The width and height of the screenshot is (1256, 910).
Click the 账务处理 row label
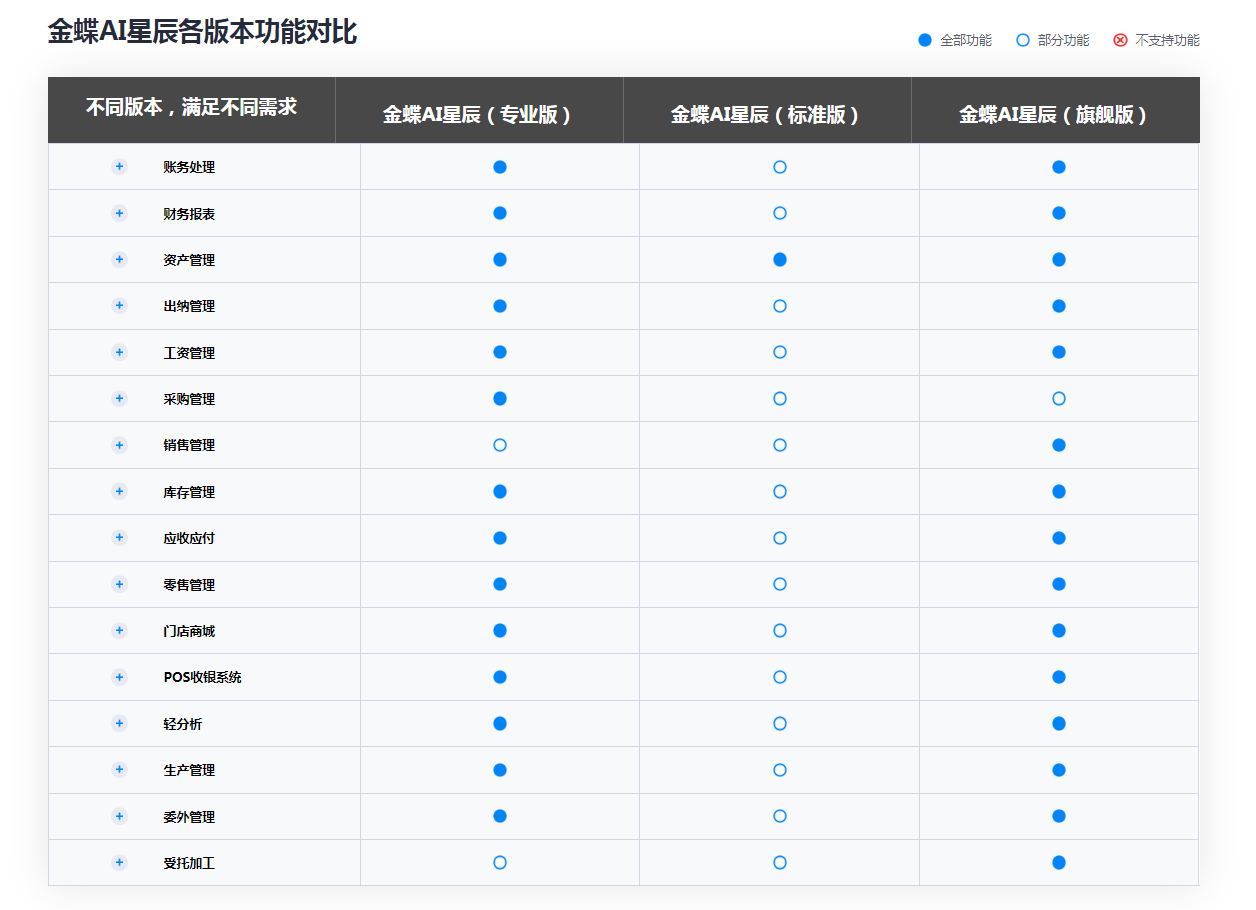tap(189, 167)
